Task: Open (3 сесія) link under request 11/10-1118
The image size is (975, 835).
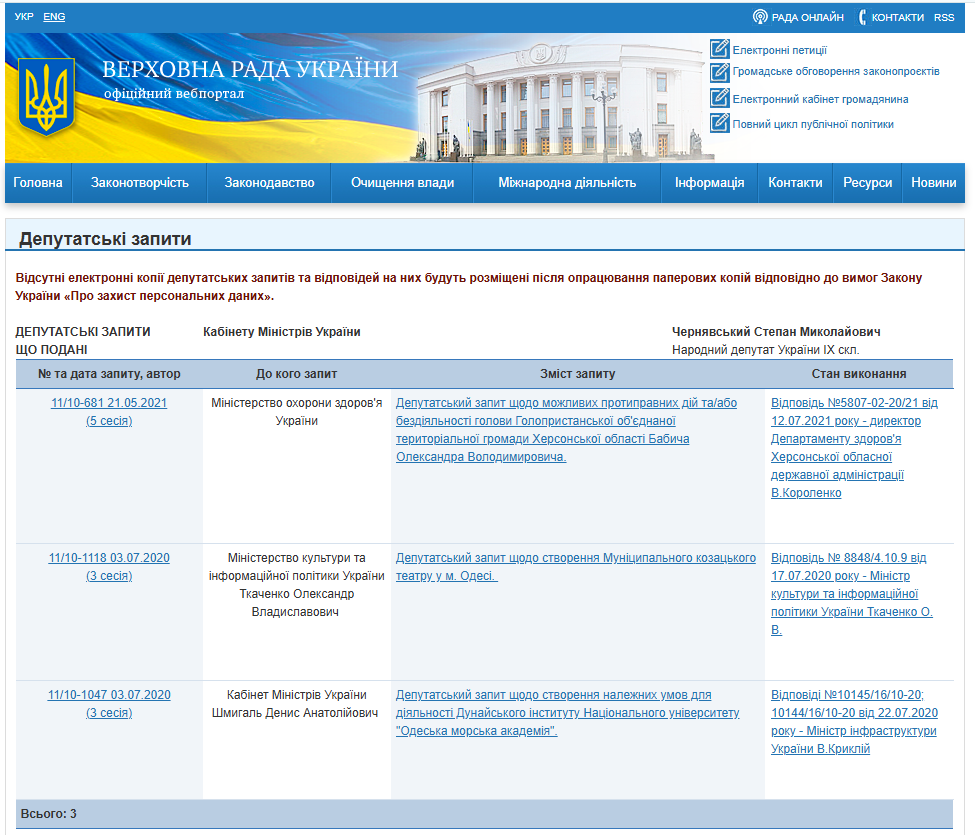Action: tap(109, 576)
